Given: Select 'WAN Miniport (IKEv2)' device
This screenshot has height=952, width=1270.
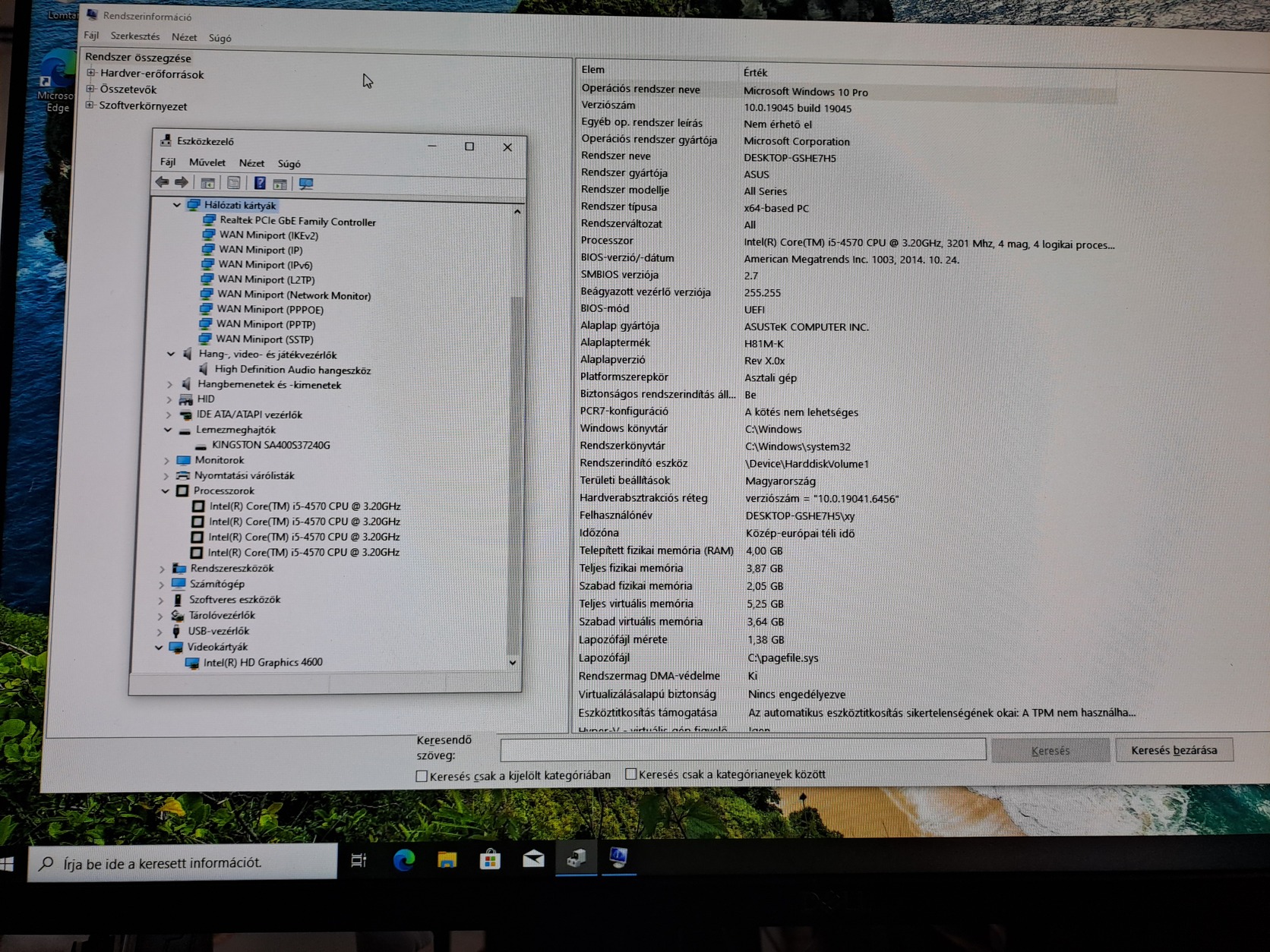Looking at the screenshot, I should pos(269,235).
